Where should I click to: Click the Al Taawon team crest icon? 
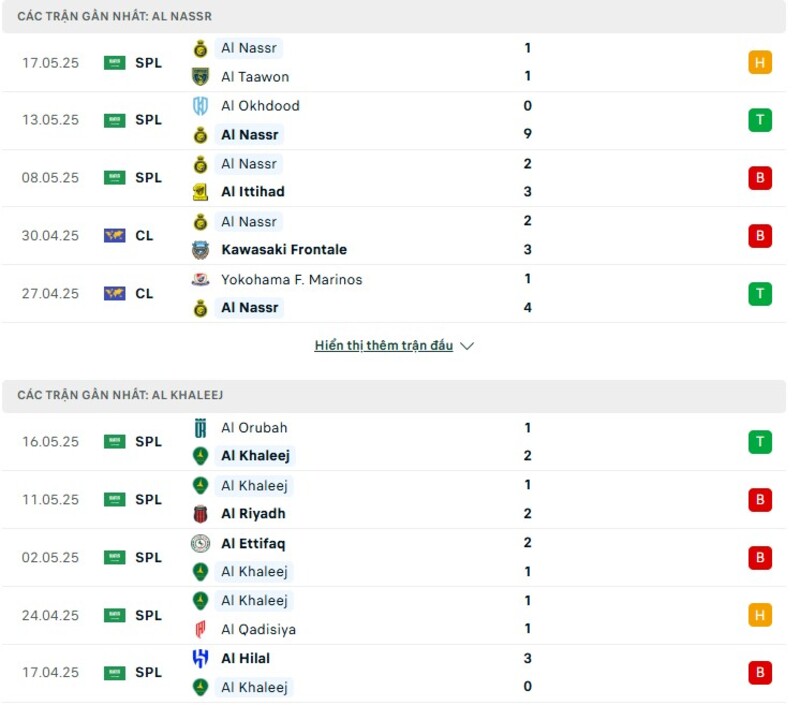click(200, 76)
